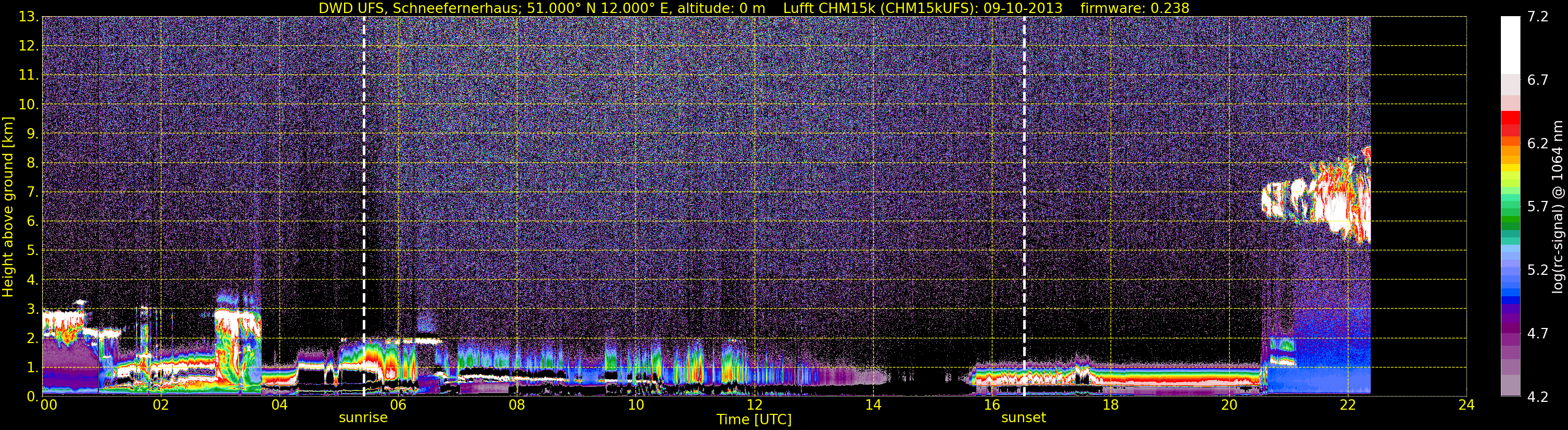Image resolution: width=1568 pixels, height=430 pixels.
Task: Click the time axis tick '22'
Action: [x=1348, y=405]
